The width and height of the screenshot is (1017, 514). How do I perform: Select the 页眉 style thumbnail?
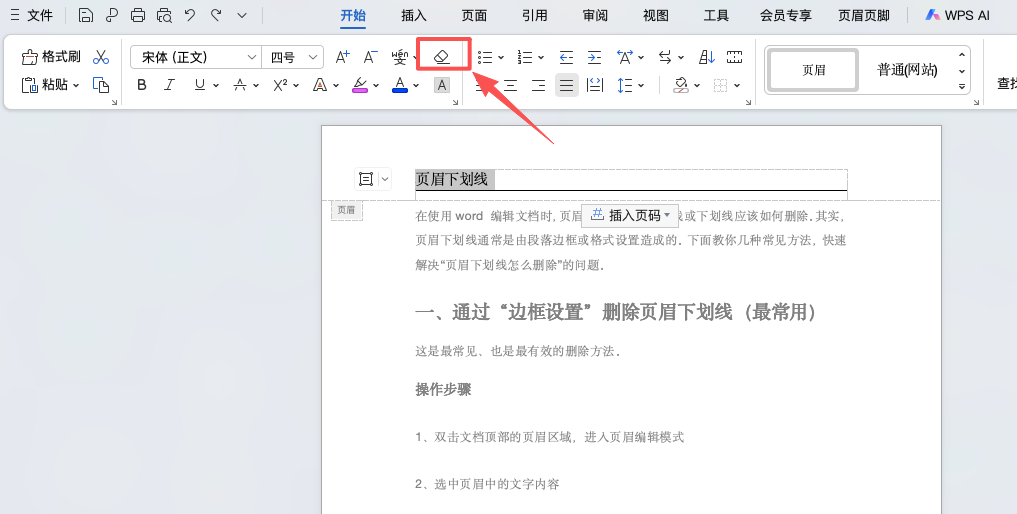[813, 70]
